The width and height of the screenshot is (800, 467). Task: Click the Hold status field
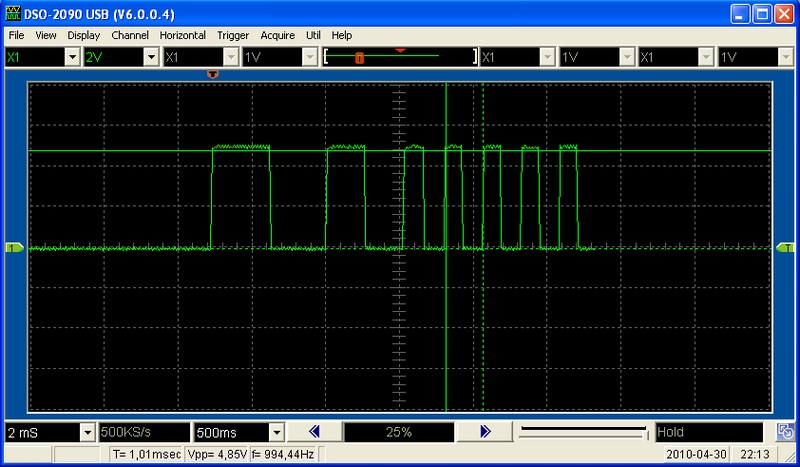[709, 432]
